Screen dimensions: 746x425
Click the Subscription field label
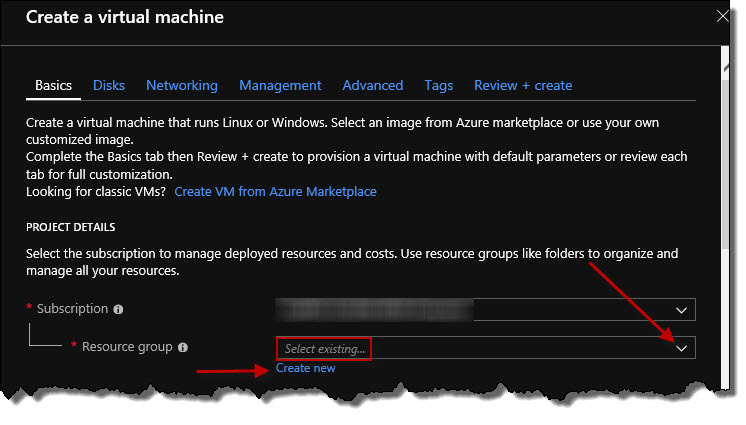click(72, 309)
